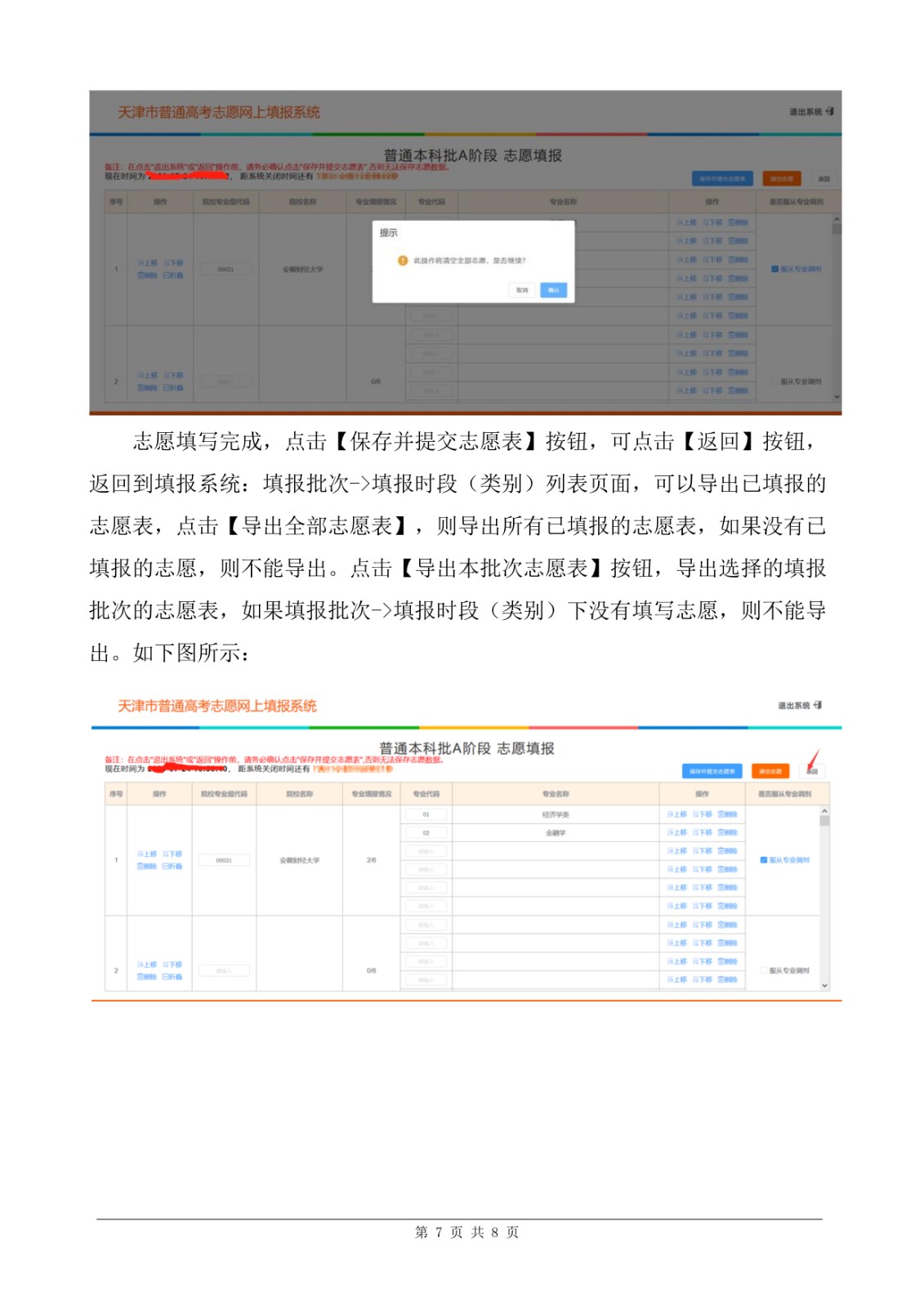Screen dimensions: 924x1307
Task: Move up school row 1 in lower screenshot
Action: (x=147, y=854)
